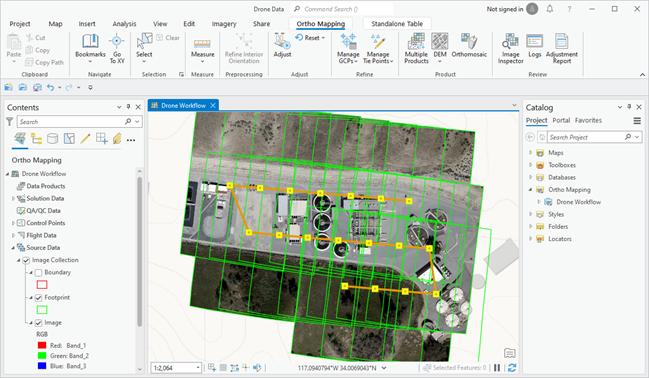Viewport: 649px width, 378px height.
Task: Select the Multiple Products icon
Action: point(416,48)
